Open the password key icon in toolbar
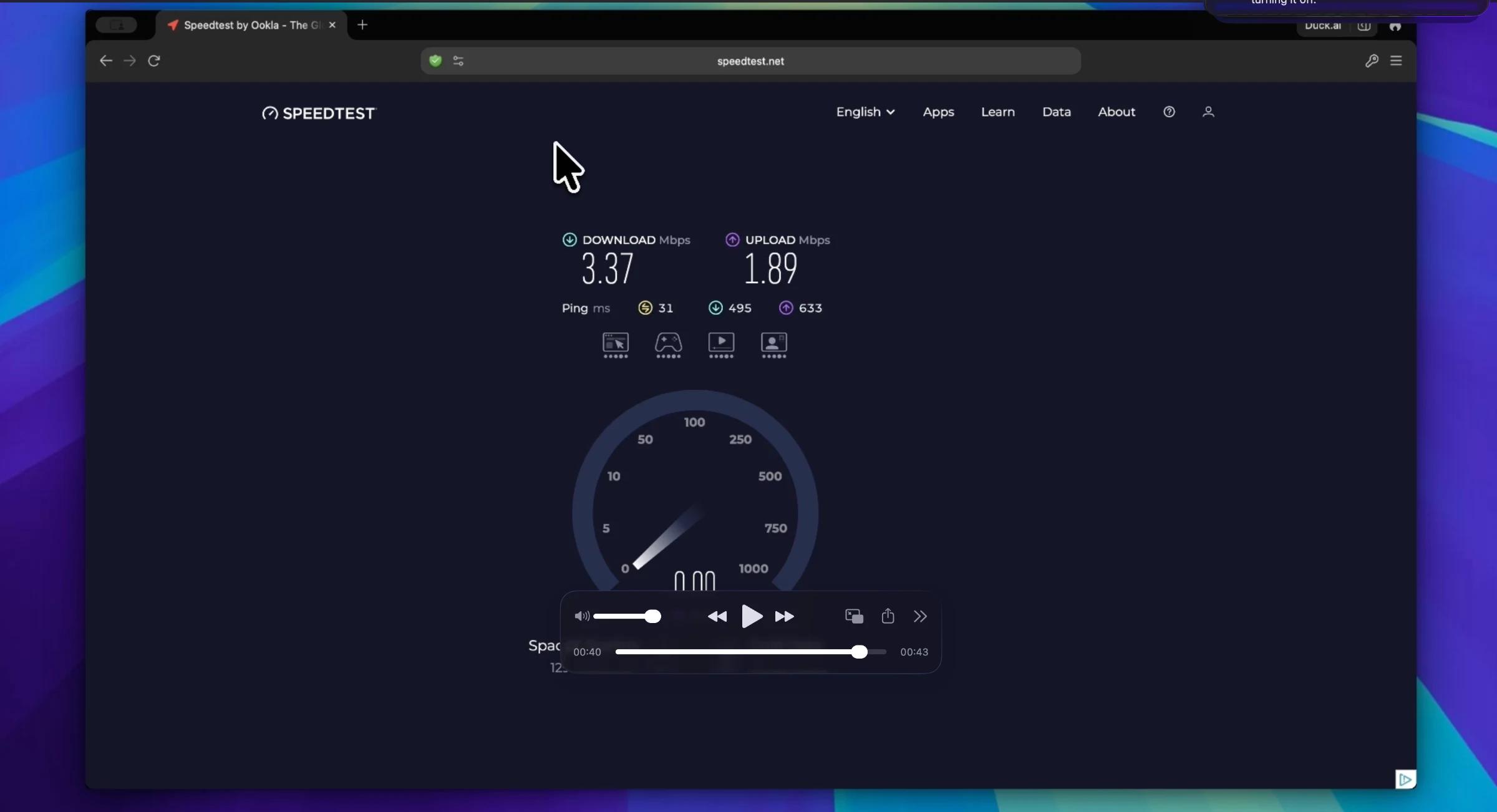The width and height of the screenshot is (1497, 812). 1372,60
